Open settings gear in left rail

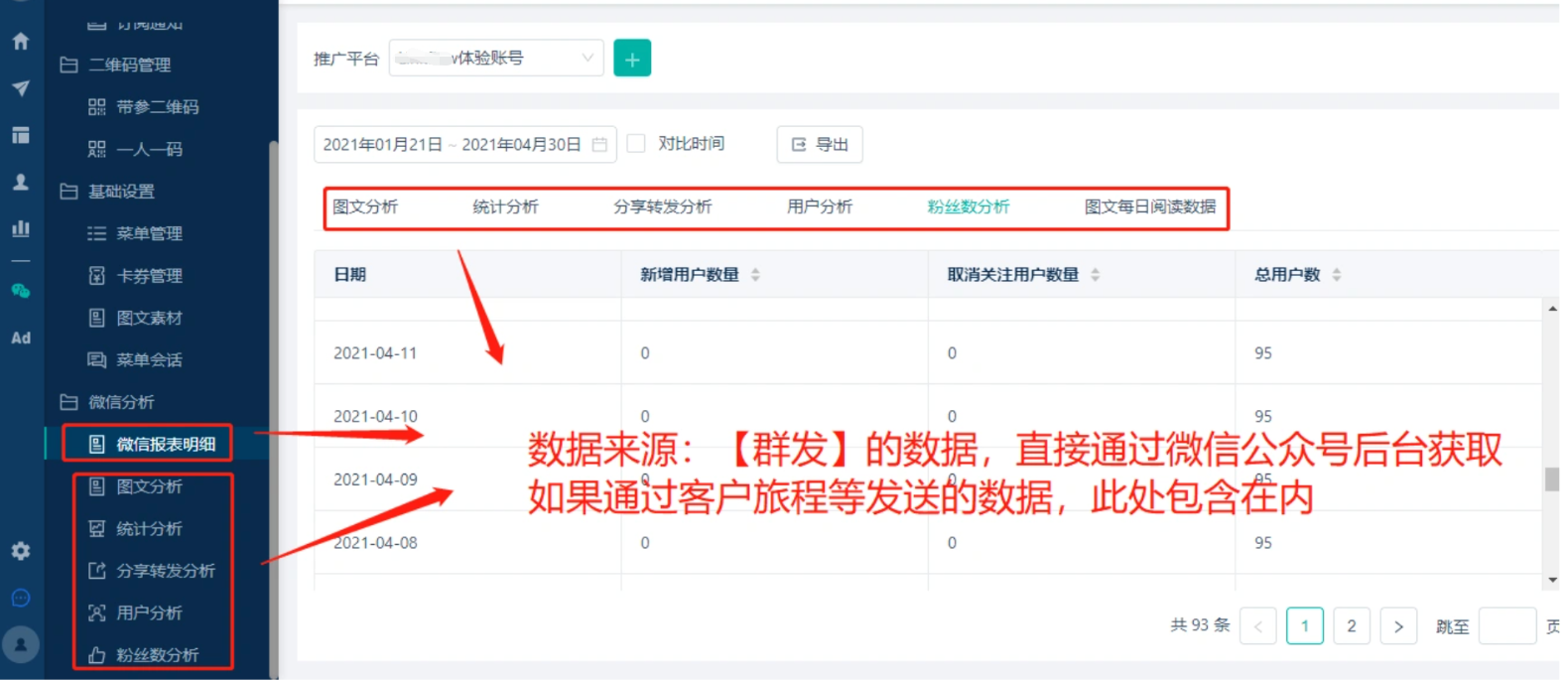[21, 551]
